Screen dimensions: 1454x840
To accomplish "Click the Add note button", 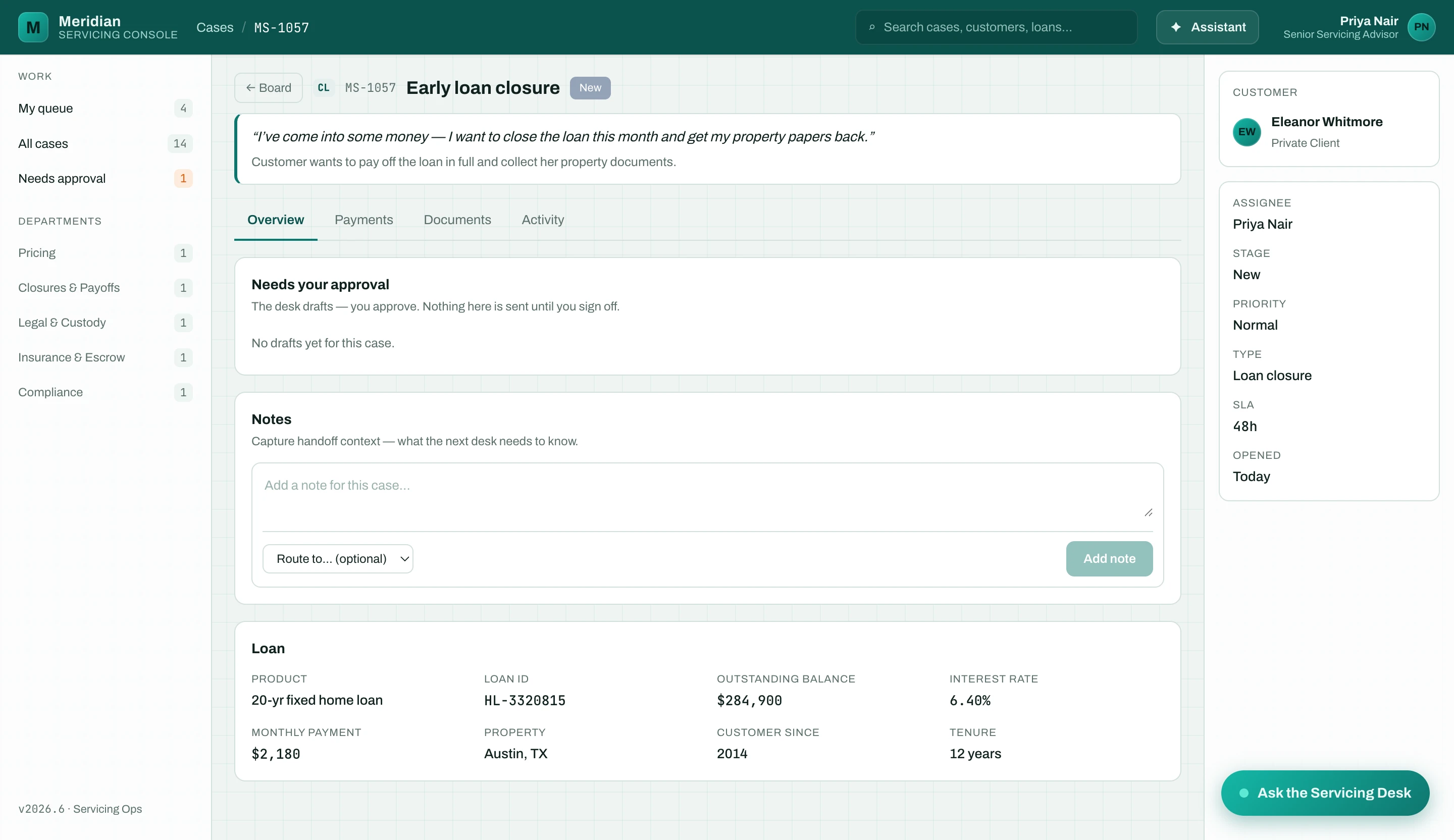I will pyautogui.click(x=1109, y=558).
